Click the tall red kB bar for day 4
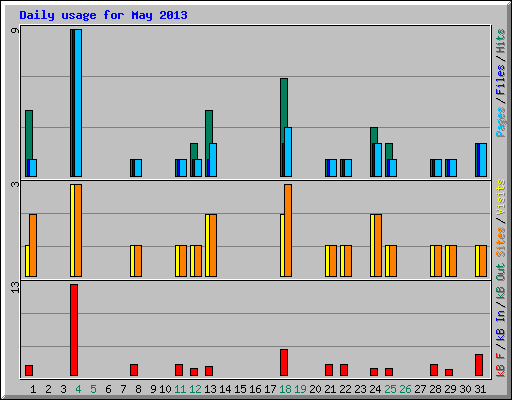The width and height of the screenshot is (512, 400). coord(74,330)
